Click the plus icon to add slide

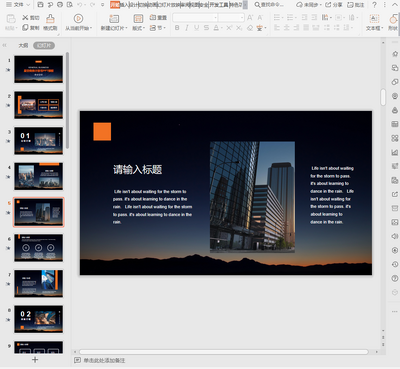[x=35, y=359]
